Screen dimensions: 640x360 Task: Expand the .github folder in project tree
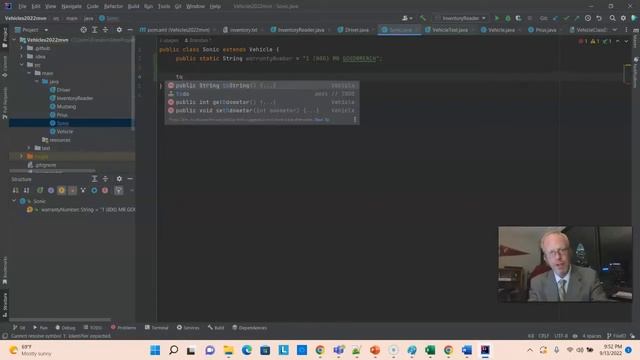click(x=22, y=48)
